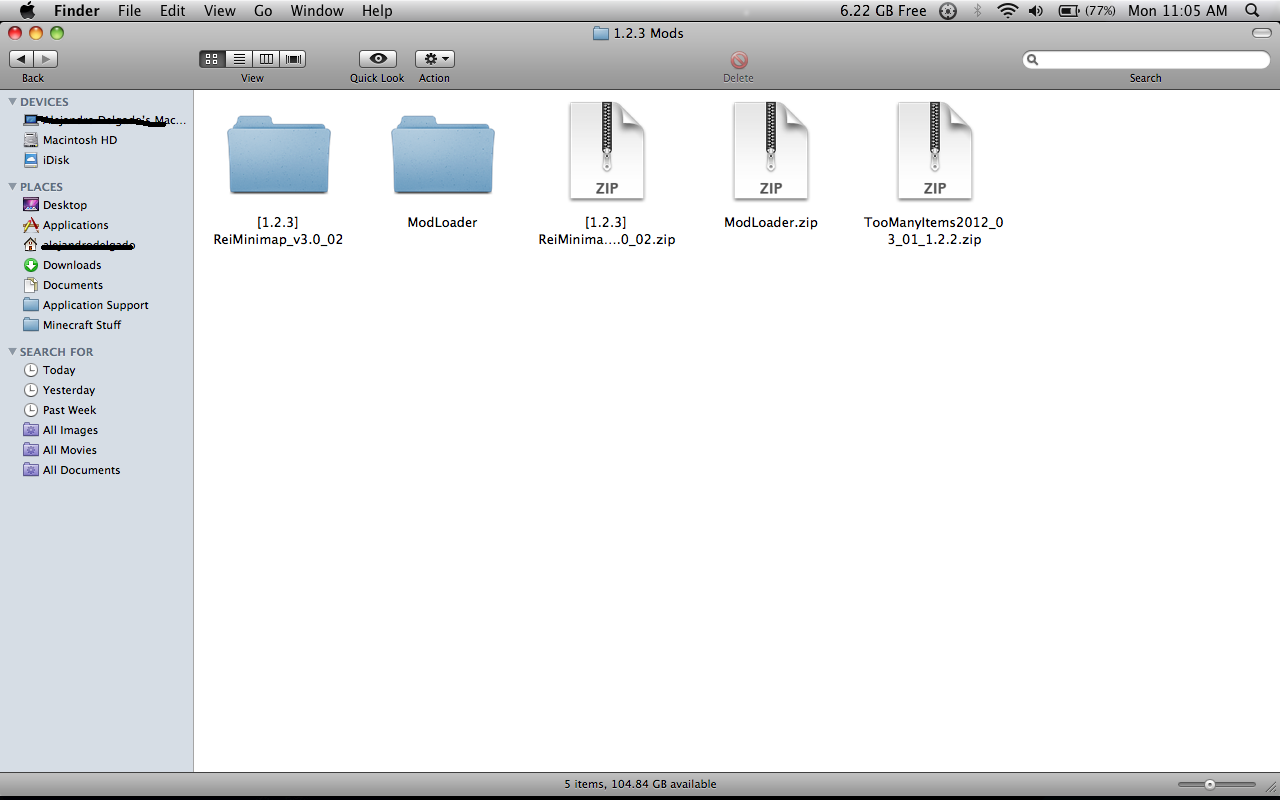Select the ModLoader folder
This screenshot has width=1280, height=800.
(443, 153)
